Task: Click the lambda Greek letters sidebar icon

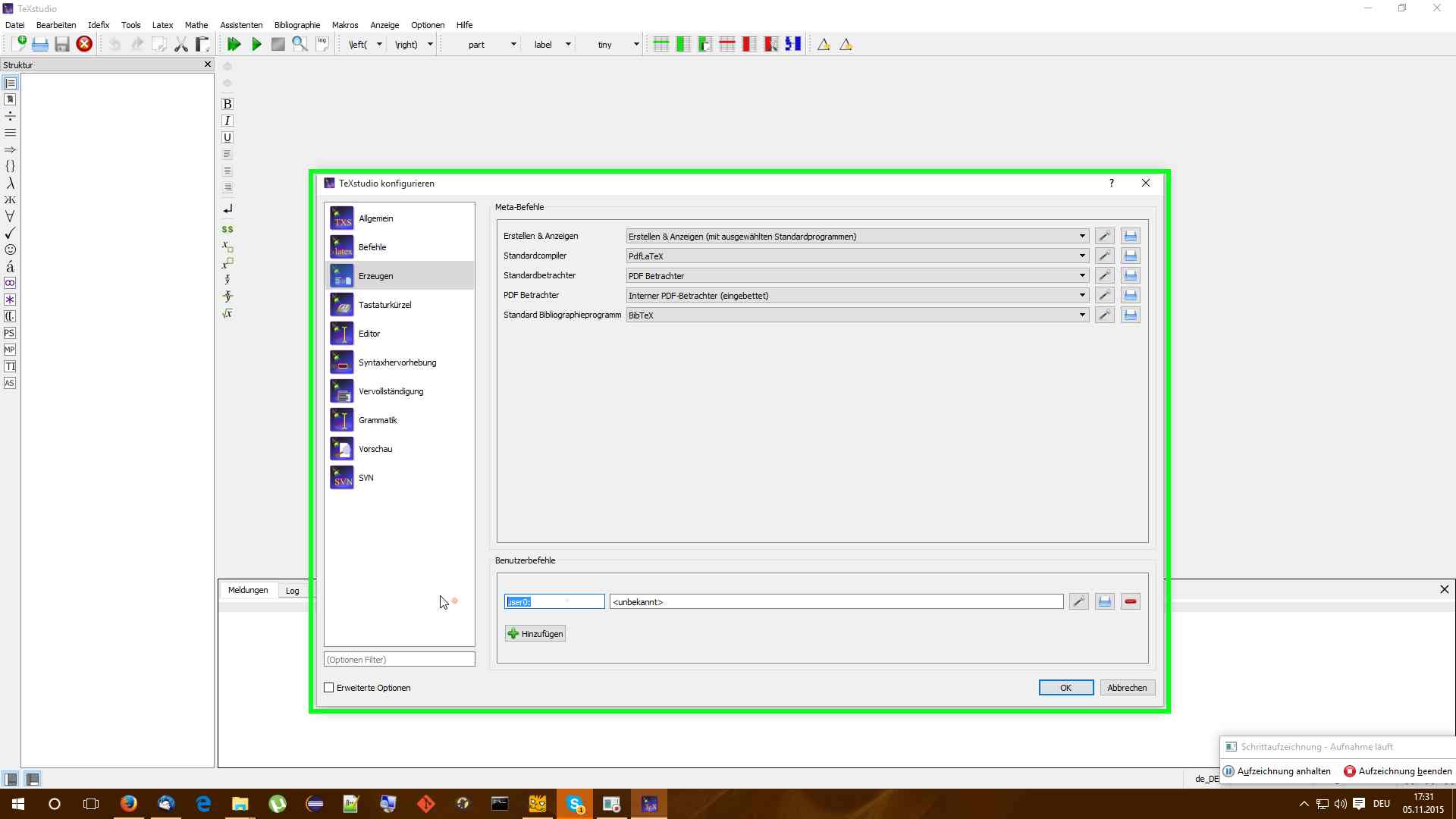Action: (10, 183)
